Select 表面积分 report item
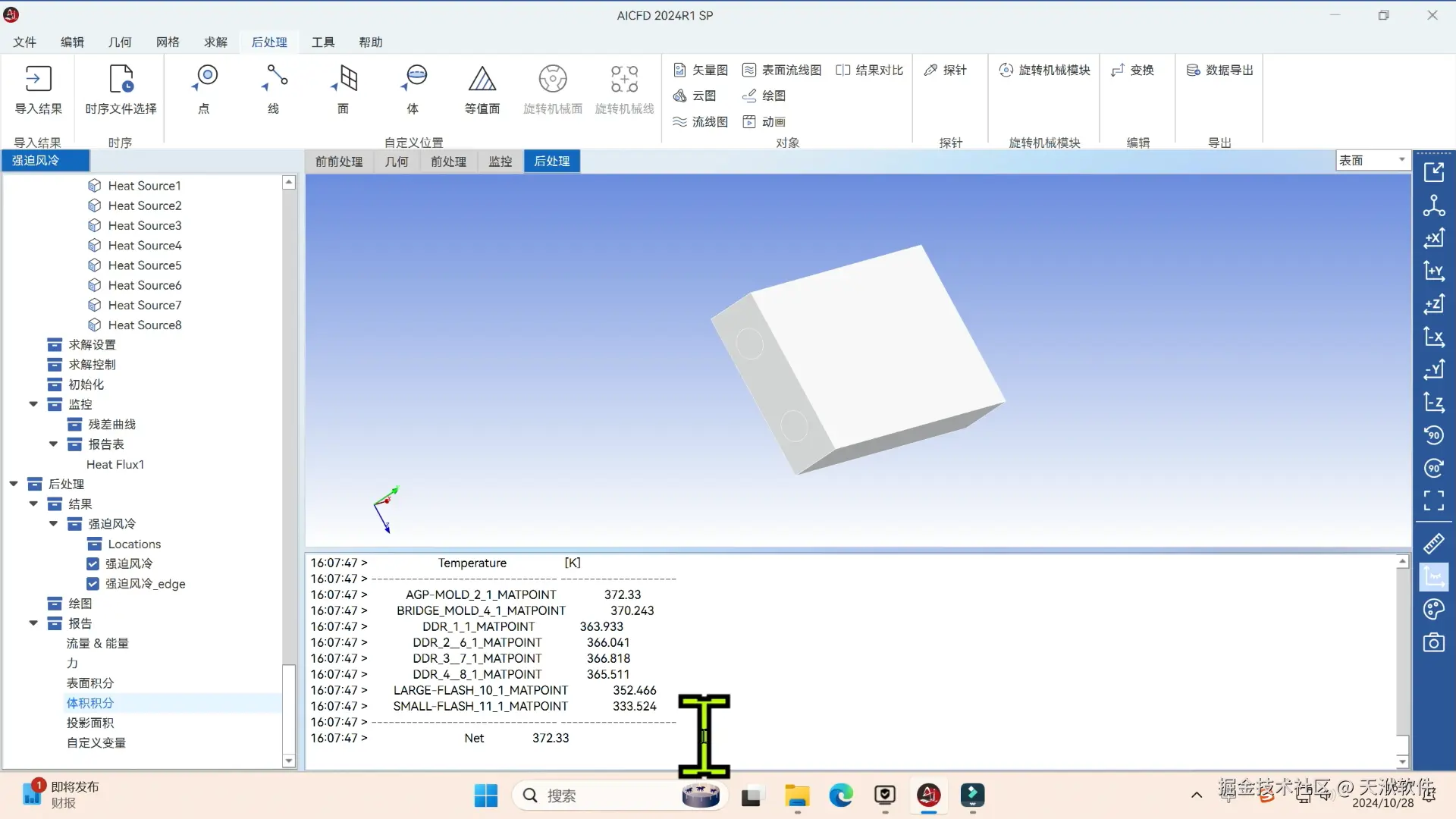This screenshot has width=1456, height=819. (89, 682)
